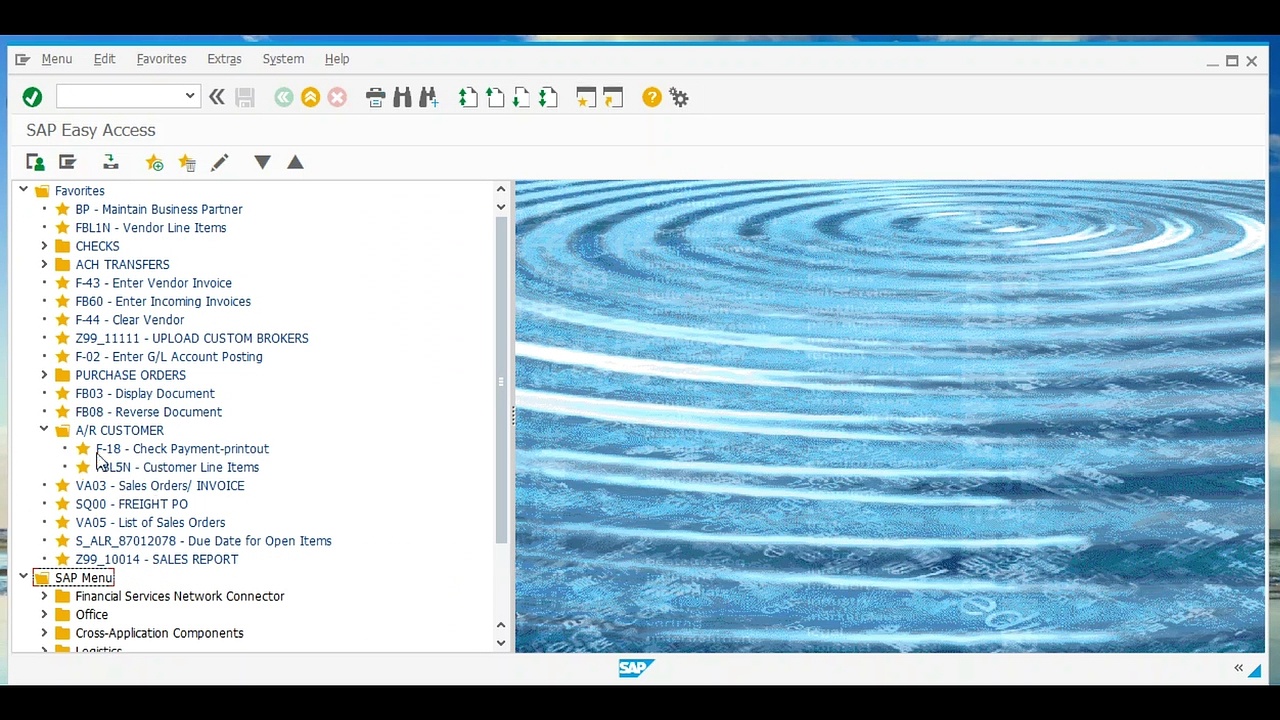Viewport: 1280px width, 720px height.
Task: Click the Find Next binoculars icon
Action: (429, 97)
